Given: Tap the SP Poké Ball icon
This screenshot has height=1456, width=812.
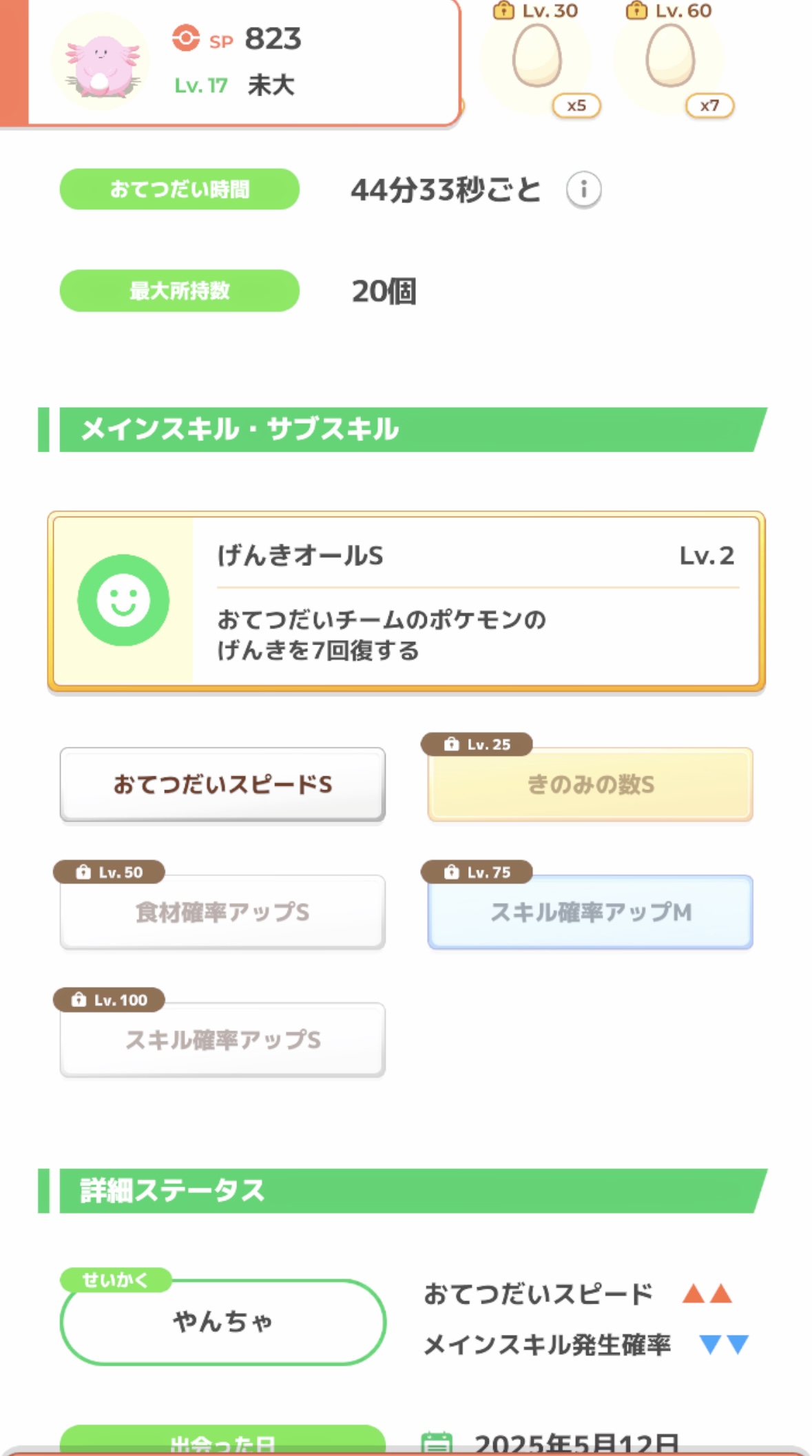Looking at the screenshot, I should (186, 39).
